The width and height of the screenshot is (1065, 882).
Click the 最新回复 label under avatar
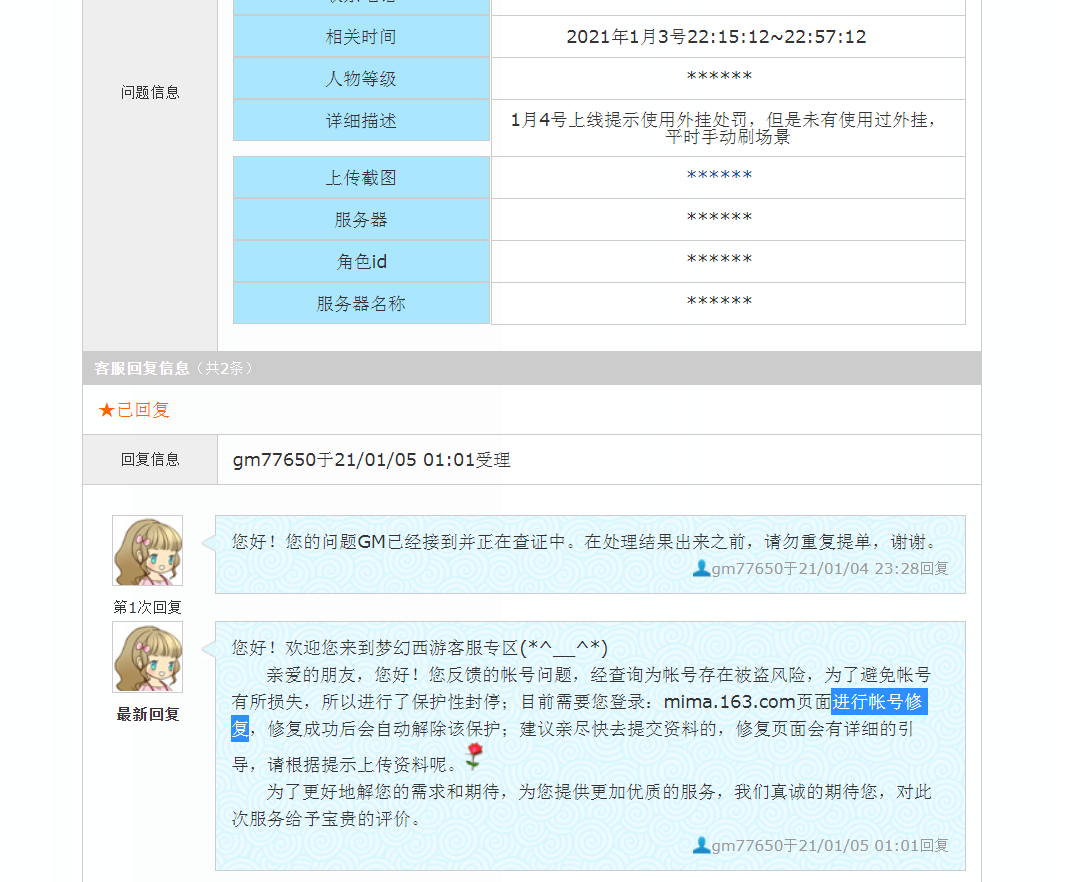pos(148,715)
